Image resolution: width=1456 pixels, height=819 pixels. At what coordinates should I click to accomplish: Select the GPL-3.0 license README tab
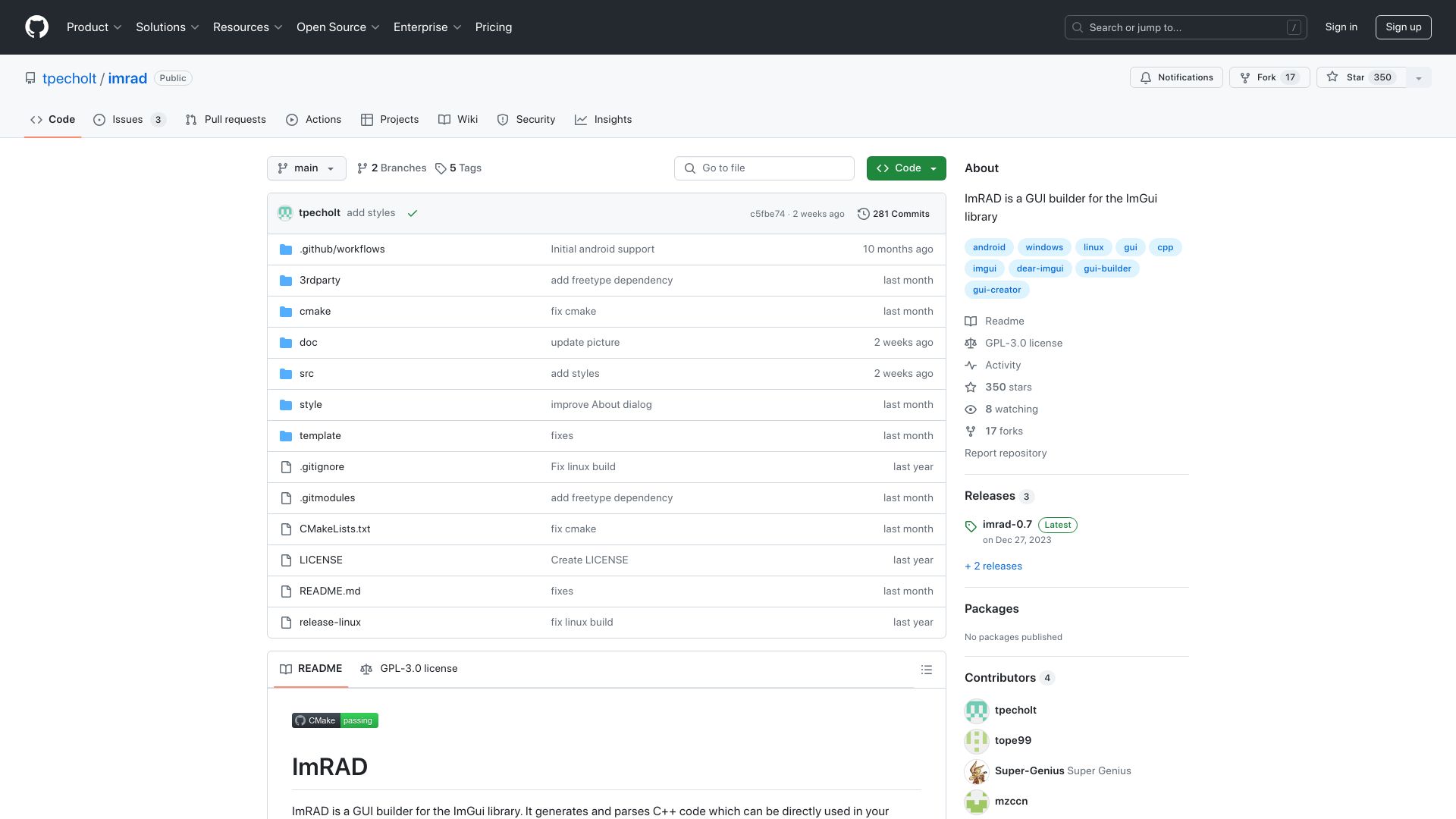pos(409,669)
